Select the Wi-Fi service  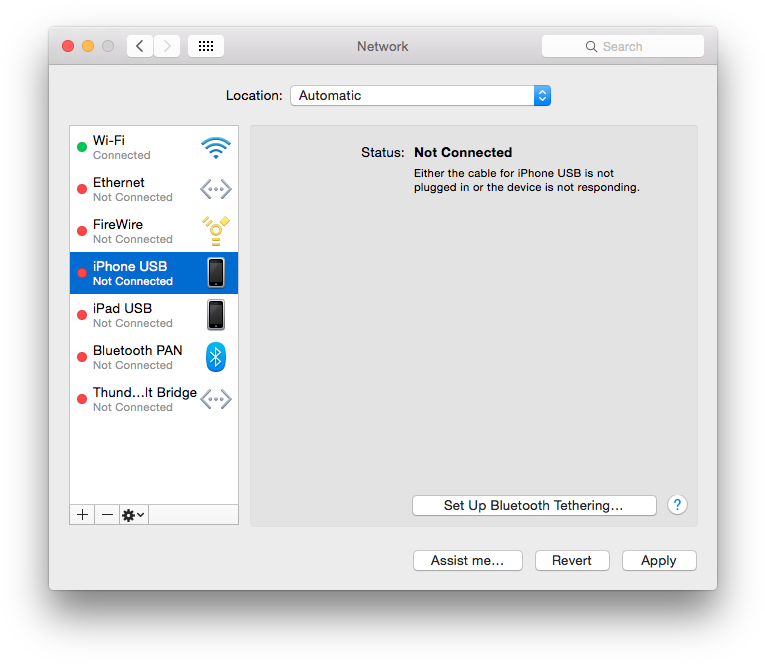point(154,147)
